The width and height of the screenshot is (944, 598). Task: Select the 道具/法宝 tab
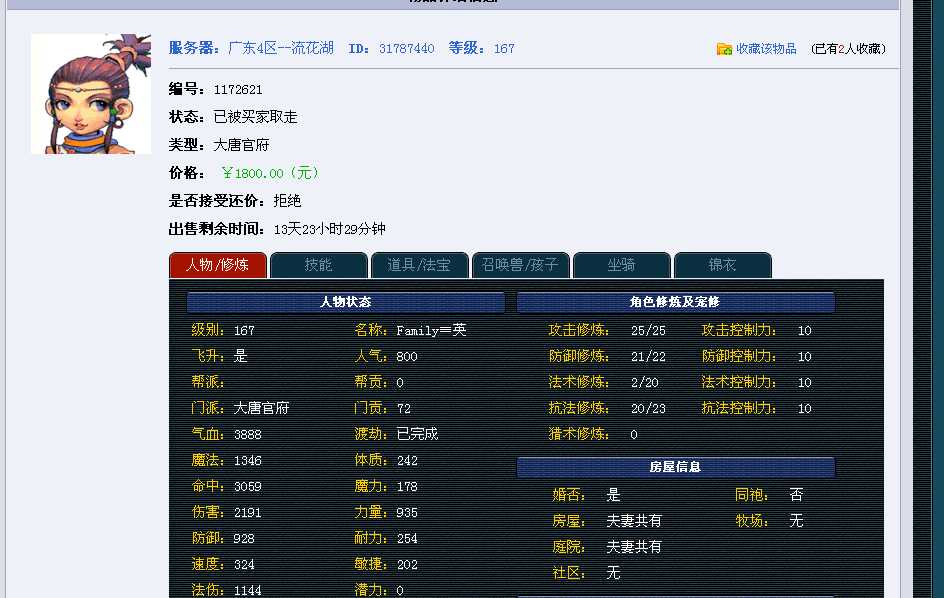pos(419,265)
